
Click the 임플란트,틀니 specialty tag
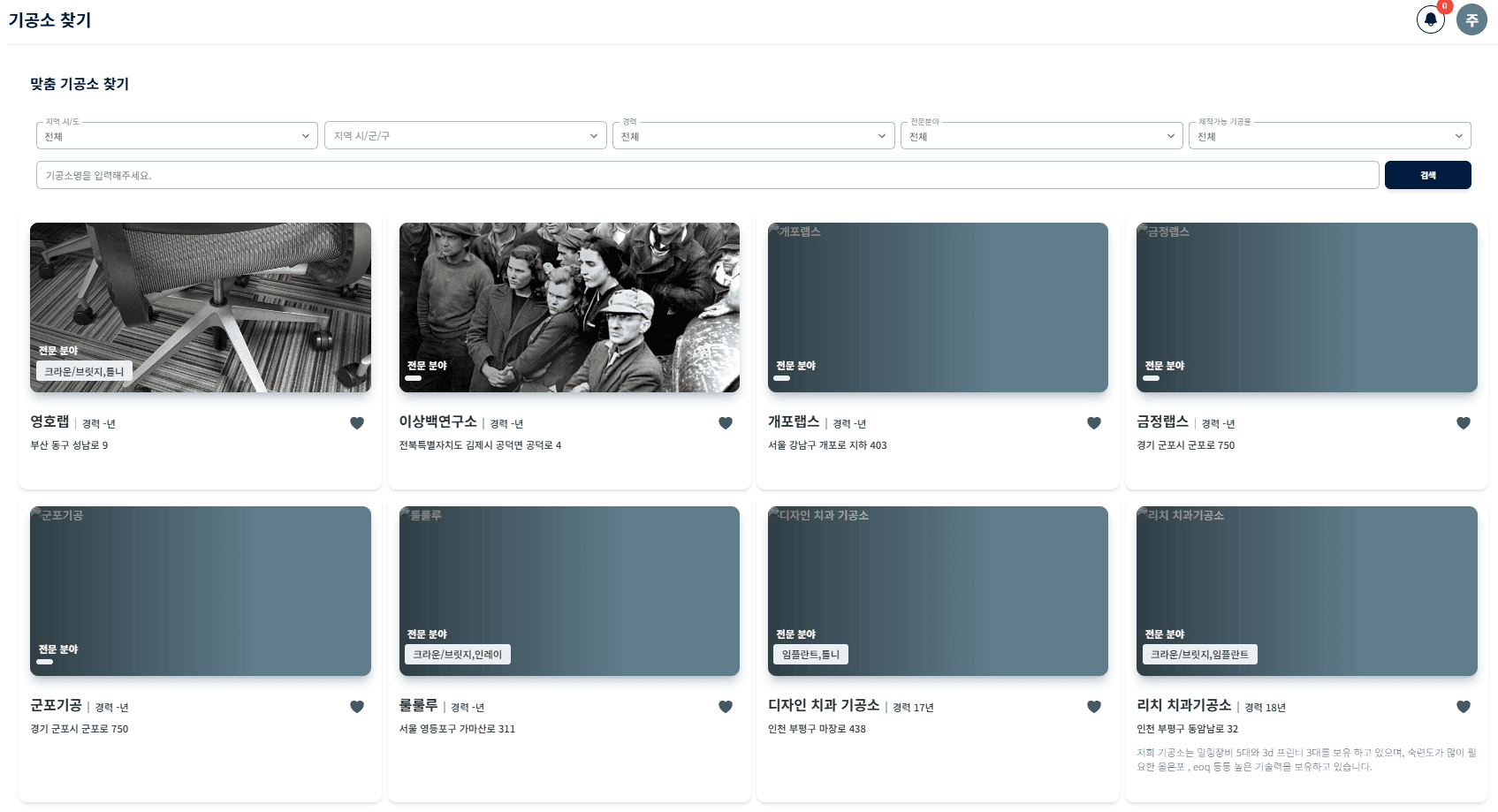(x=810, y=654)
